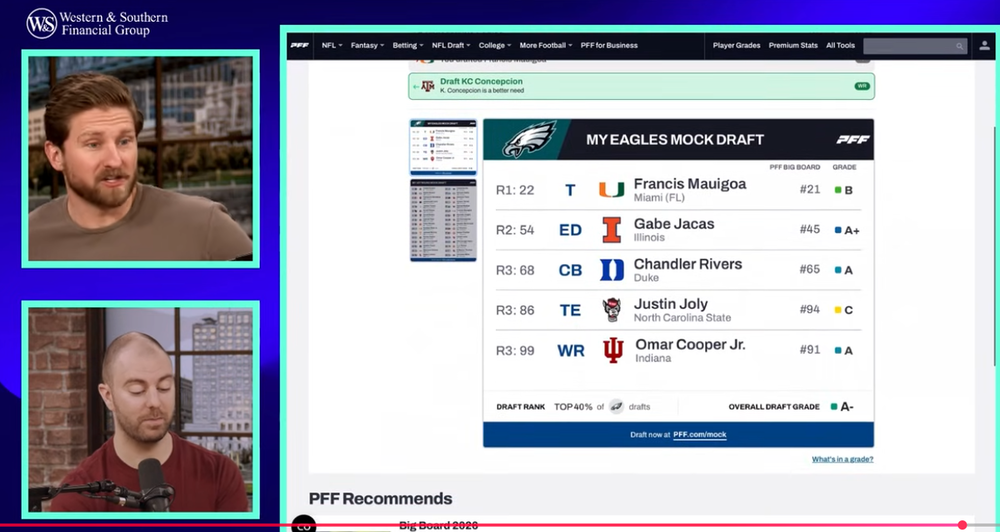Open the NFL Draft dropdown
1000x532 pixels.
pyautogui.click(x=451, y=45)
